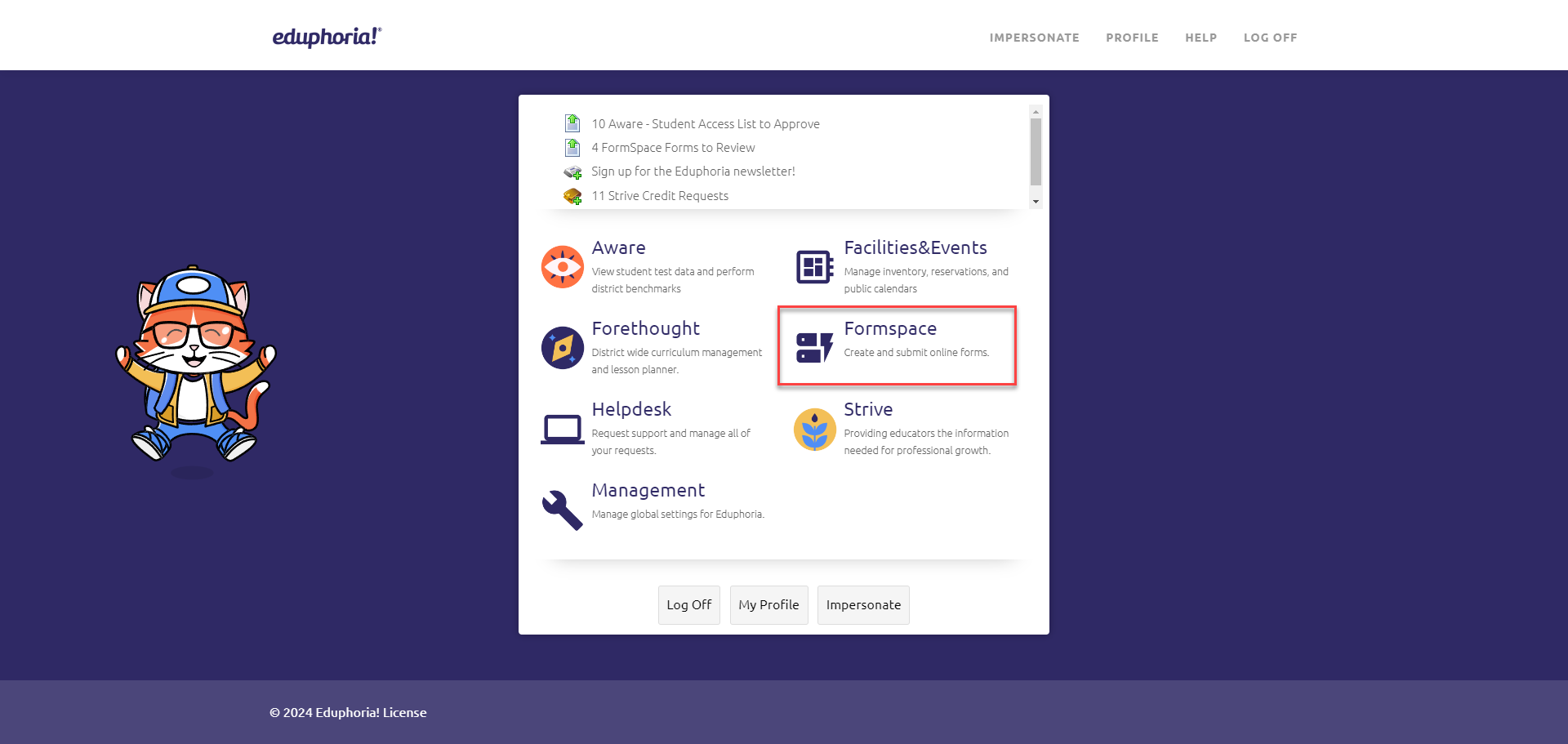Open the Helpdesk laptop icon
Image resolution: width=1568 pixels, height=744 pixels.
[561, 428]
